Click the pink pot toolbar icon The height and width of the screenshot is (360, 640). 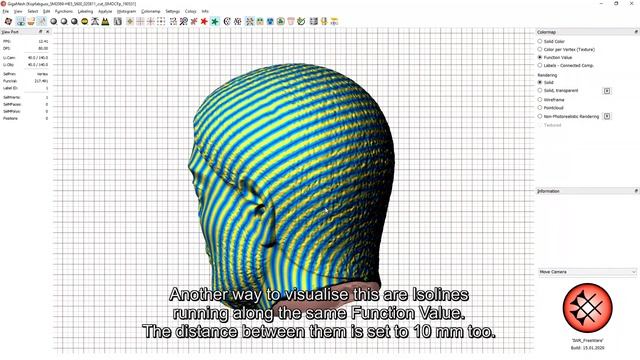(291, 21)
